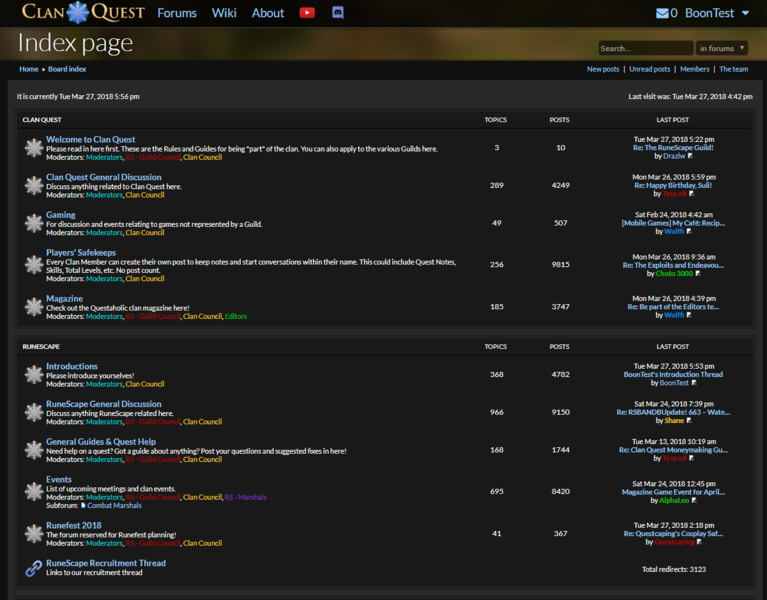Click the Welcome to Clan Quest forum icon
767x600 pixels.
[34, 148]
